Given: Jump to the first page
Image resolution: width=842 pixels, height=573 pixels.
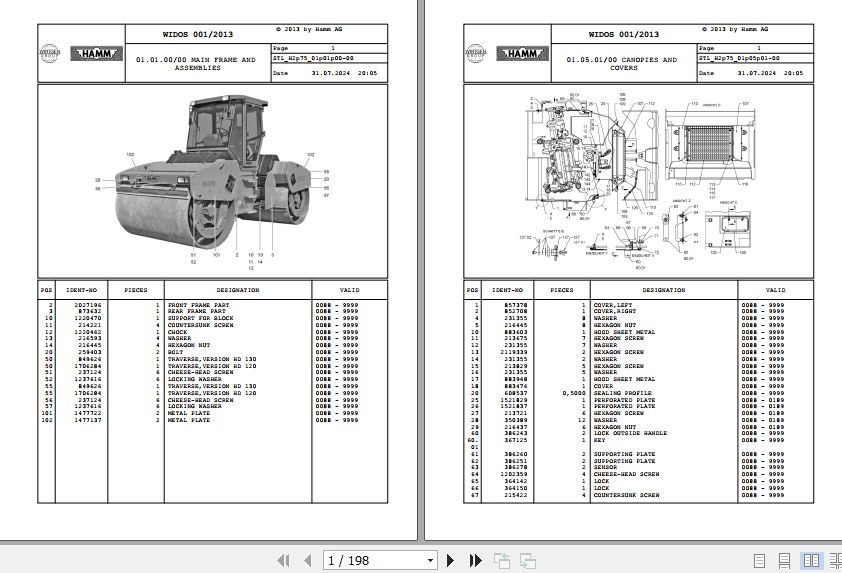Looking at the screenshot, I should click(x=283, y=561).
